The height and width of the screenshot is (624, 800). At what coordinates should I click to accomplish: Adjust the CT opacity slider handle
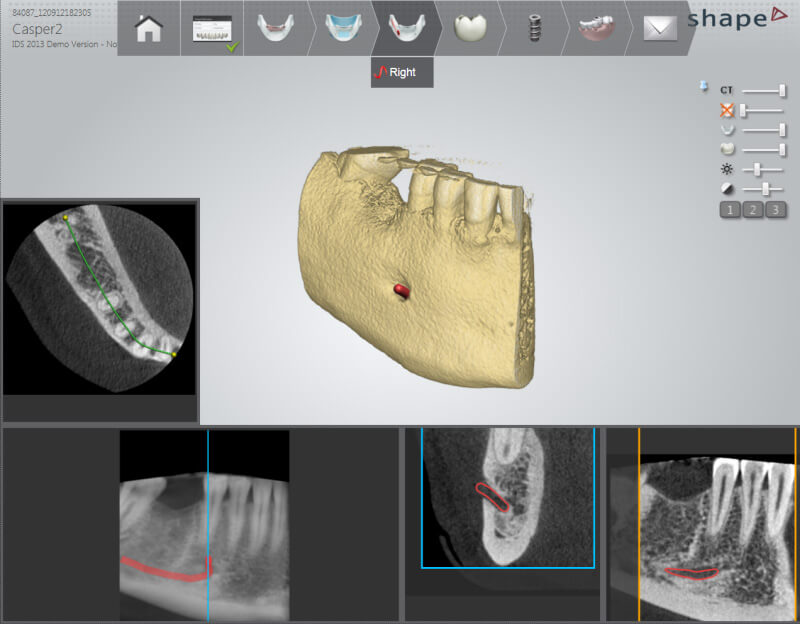coord(782,91)
